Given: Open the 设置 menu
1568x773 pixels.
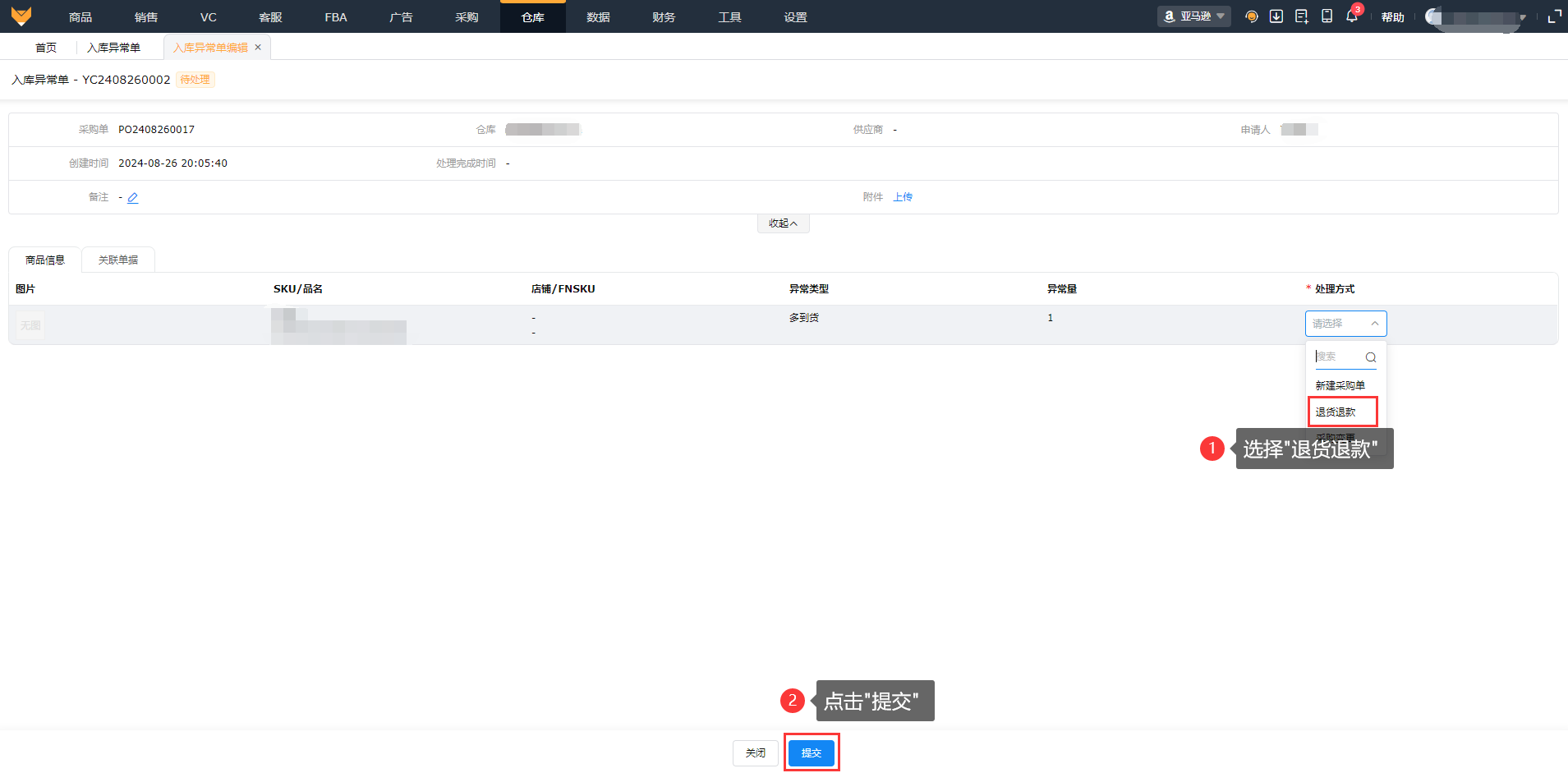Looking at the screenshot, I should [795, 17].
